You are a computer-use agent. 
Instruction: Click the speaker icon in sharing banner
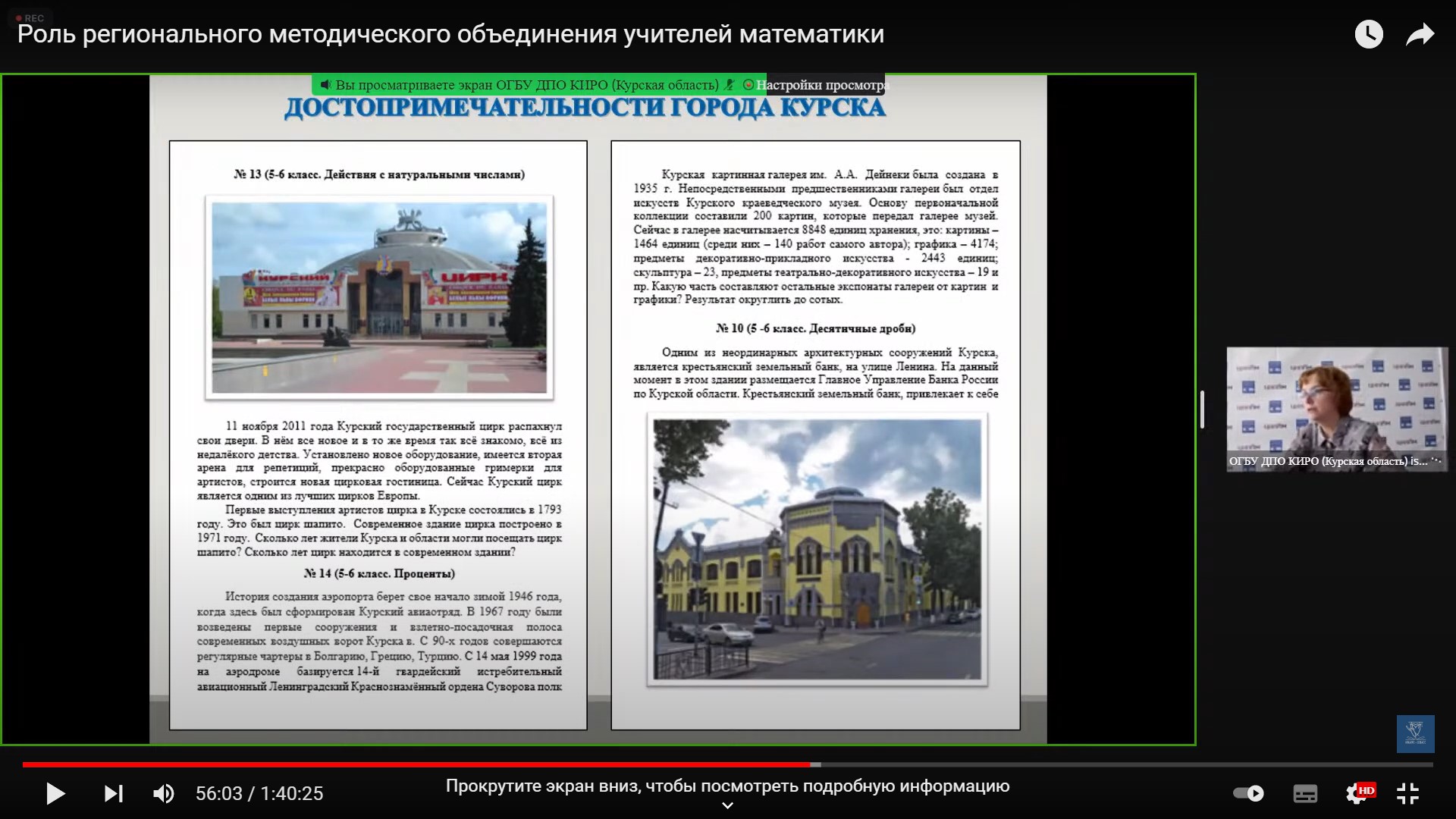tap(325, 85)
